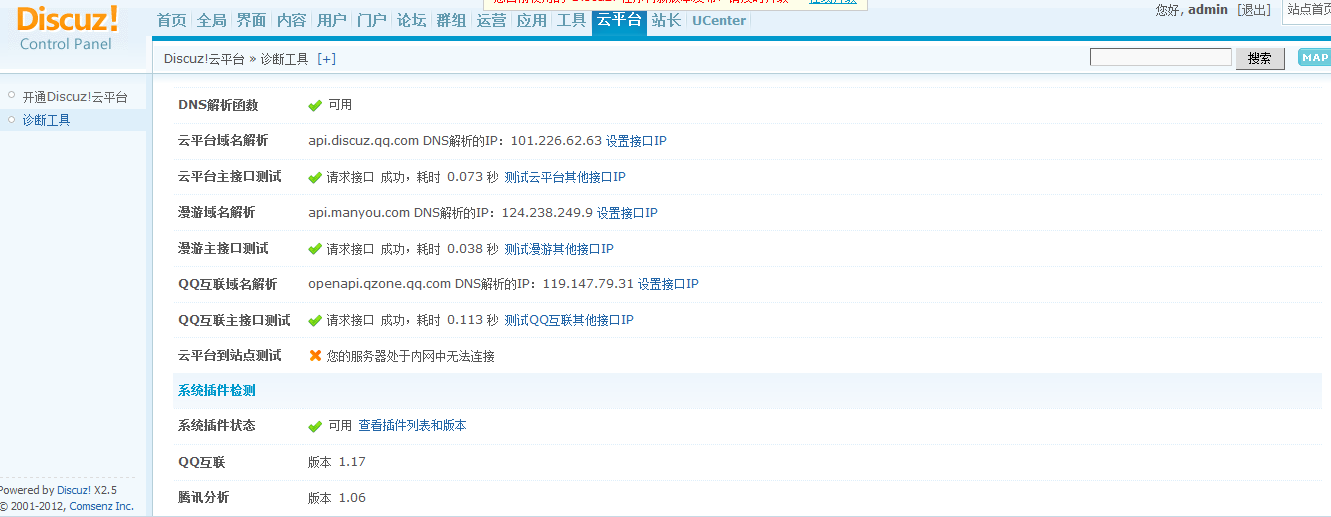Screen dimensions: 1331x517
Task: Click the 云平台到站点测试 row label
Action: tap(230, 356)
